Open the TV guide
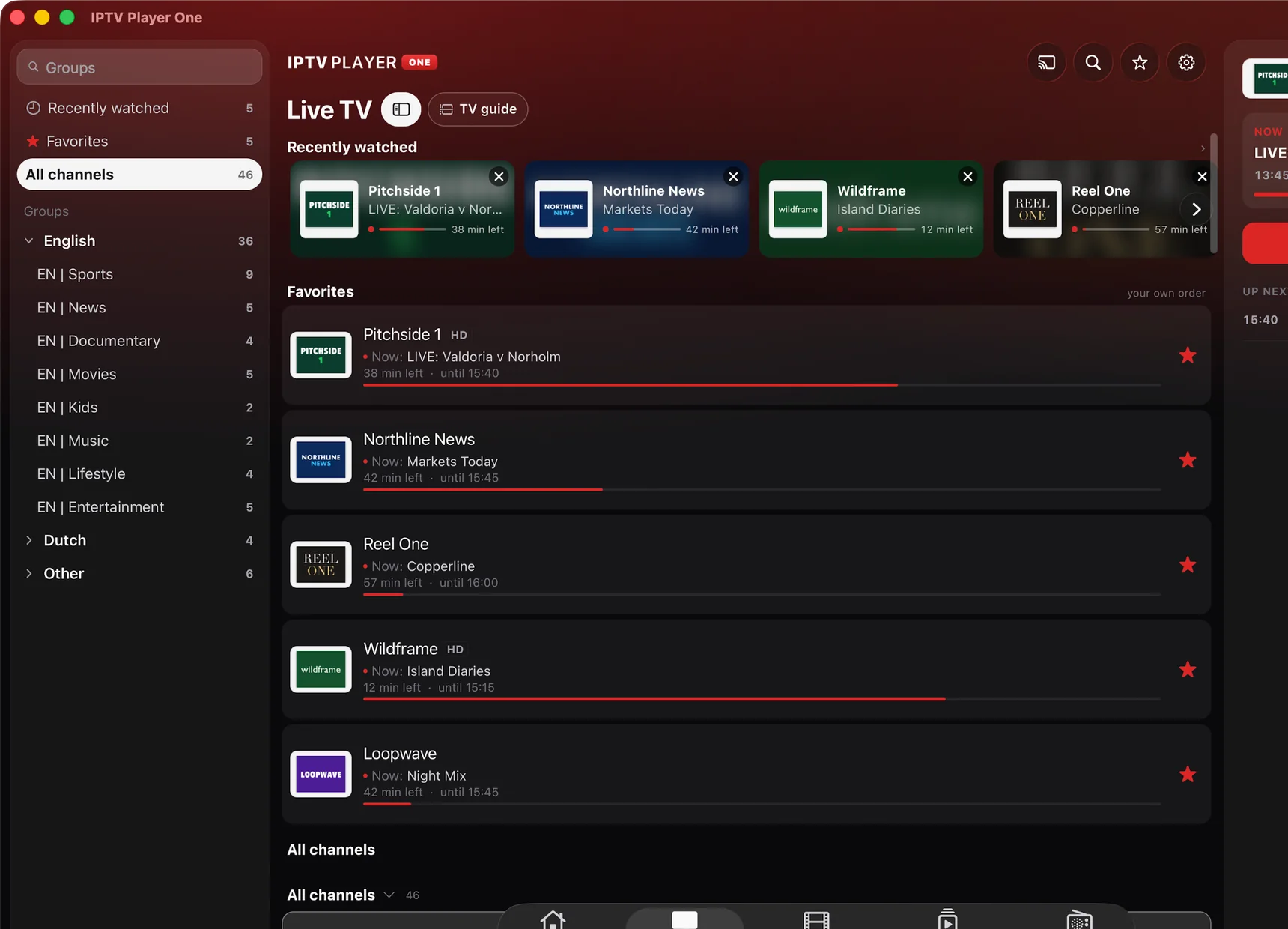This screenshot has height=929, width=1288. (x=478, y=109)
